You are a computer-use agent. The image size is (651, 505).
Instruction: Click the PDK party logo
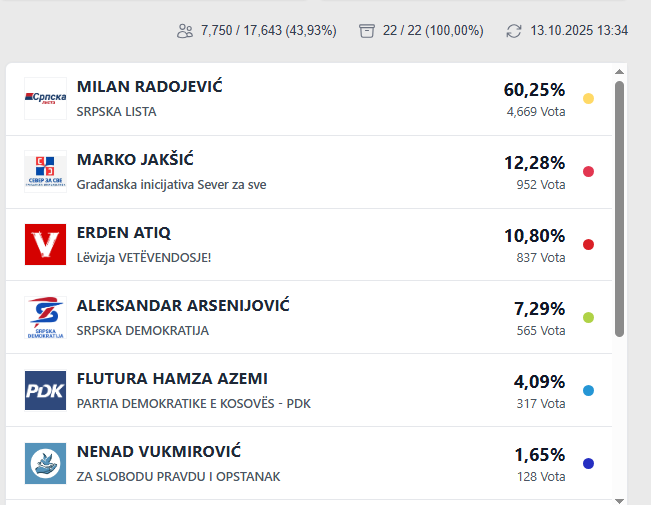point(45,391)
